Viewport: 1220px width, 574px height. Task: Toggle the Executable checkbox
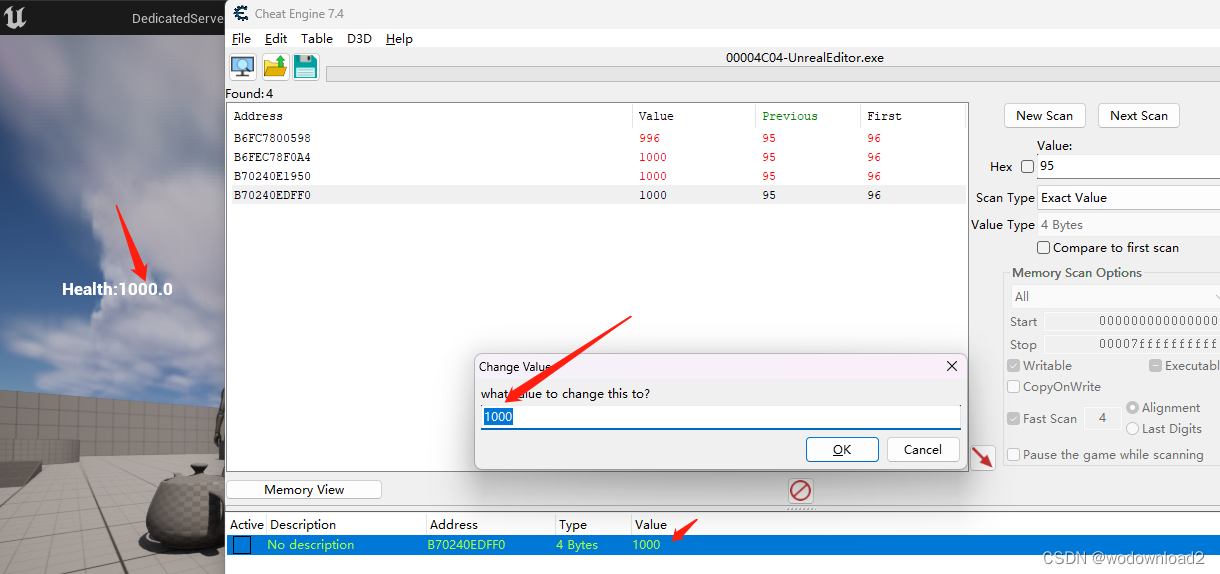pos(1156,366)
